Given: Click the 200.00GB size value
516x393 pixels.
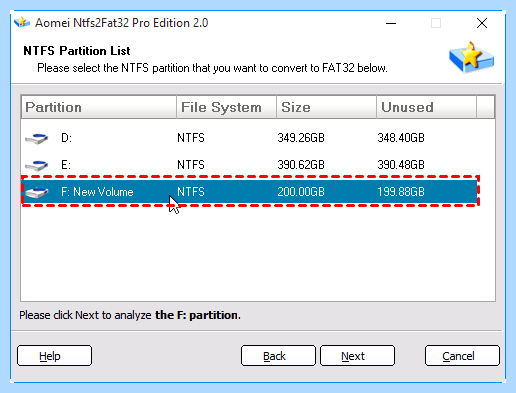Looking at the screenshot, I should pos(301,192).
